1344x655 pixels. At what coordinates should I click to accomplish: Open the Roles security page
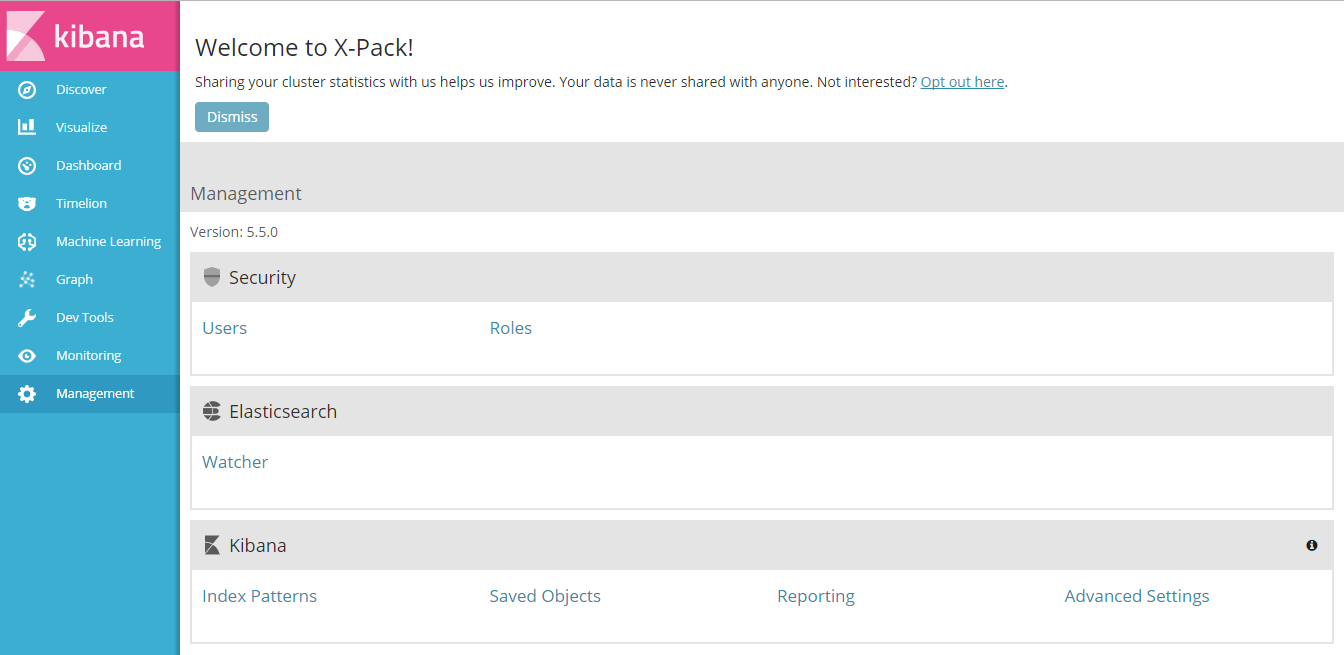511,328
